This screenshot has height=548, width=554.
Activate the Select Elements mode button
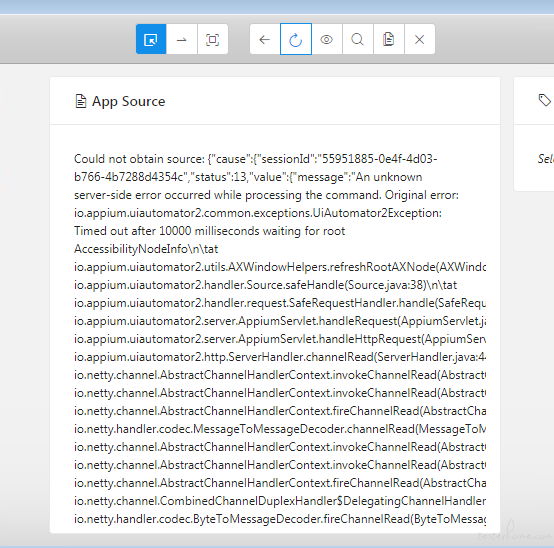click(151, 39)
